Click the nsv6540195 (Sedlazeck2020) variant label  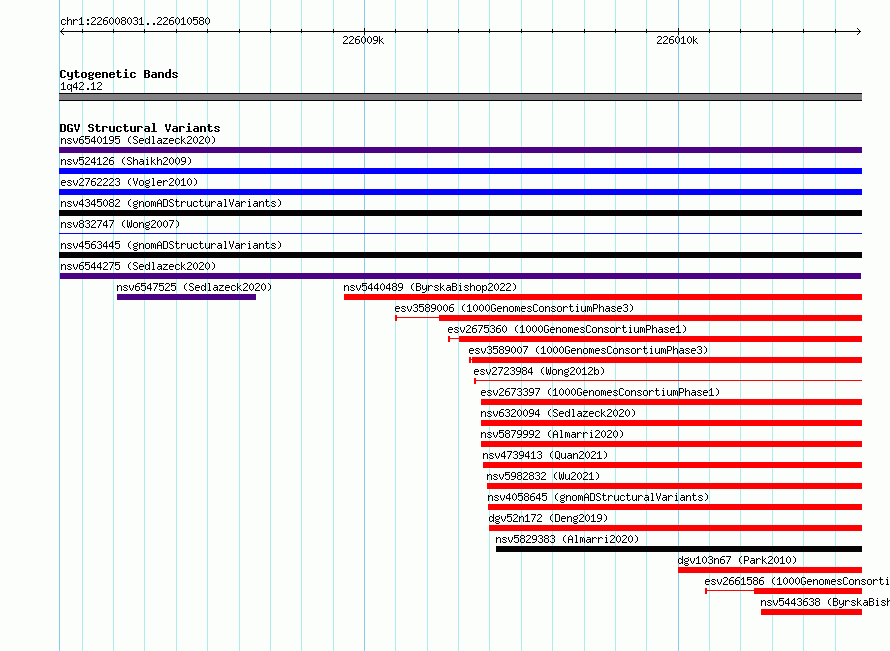(138, 140)
